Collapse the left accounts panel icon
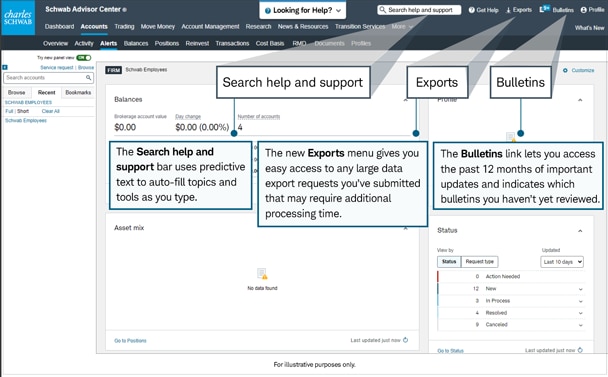 click(5, 67)
